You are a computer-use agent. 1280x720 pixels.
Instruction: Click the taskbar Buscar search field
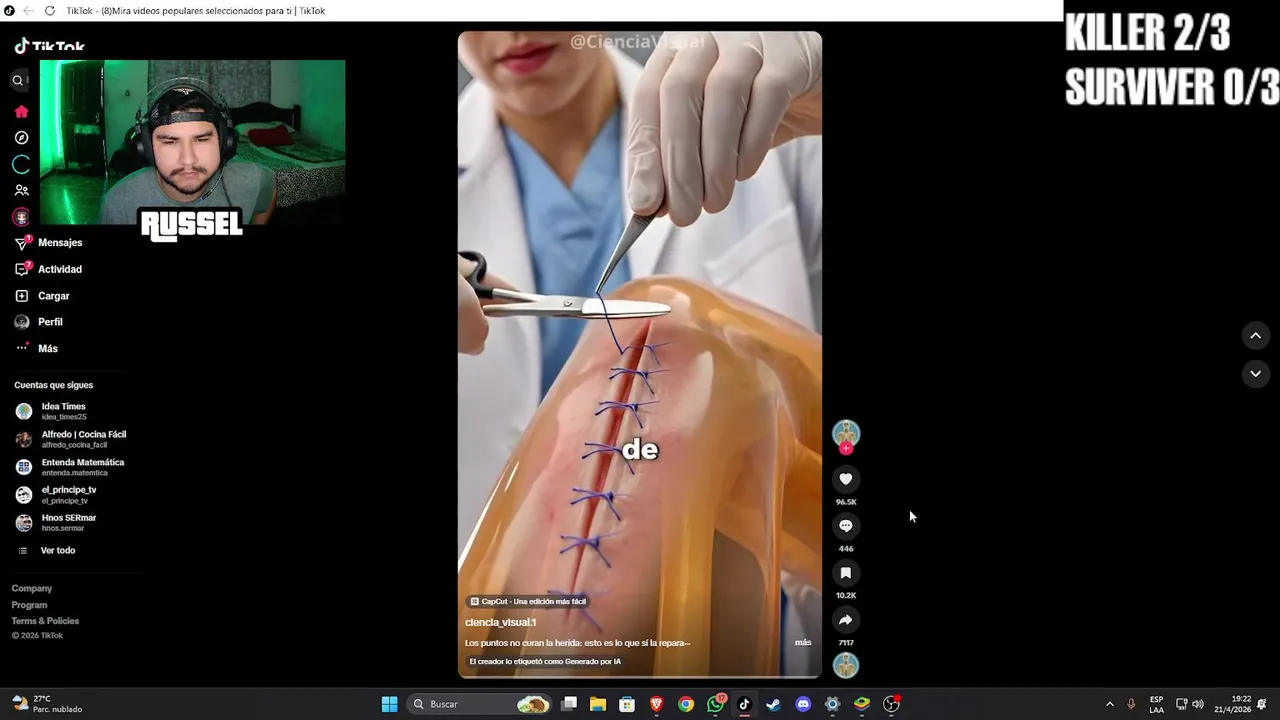click(x=480, y=704)
